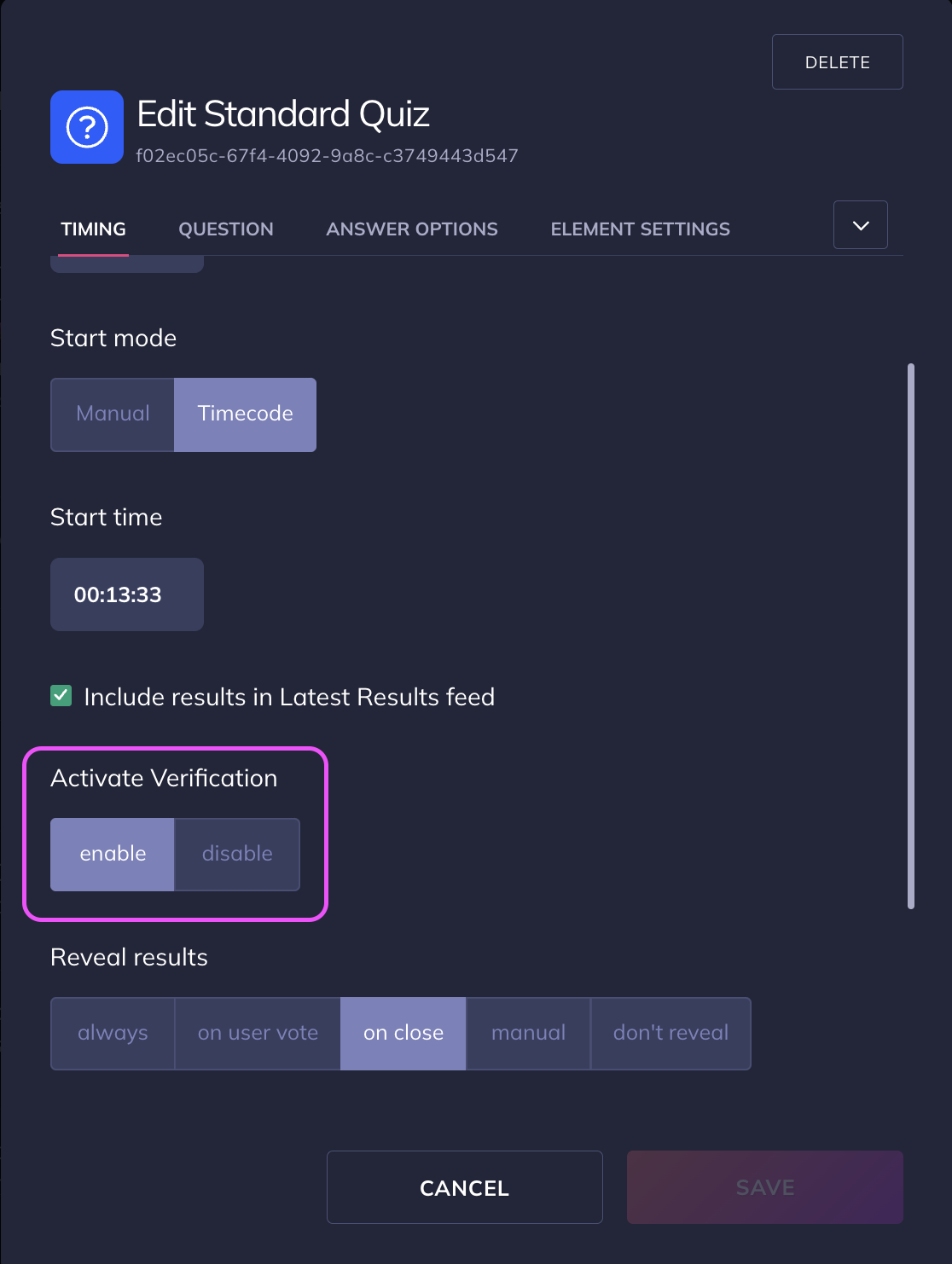This screenshot has height=1264, width=952.
Task: Pick the don't reveal option
Action: click(x=670, y=1034)
